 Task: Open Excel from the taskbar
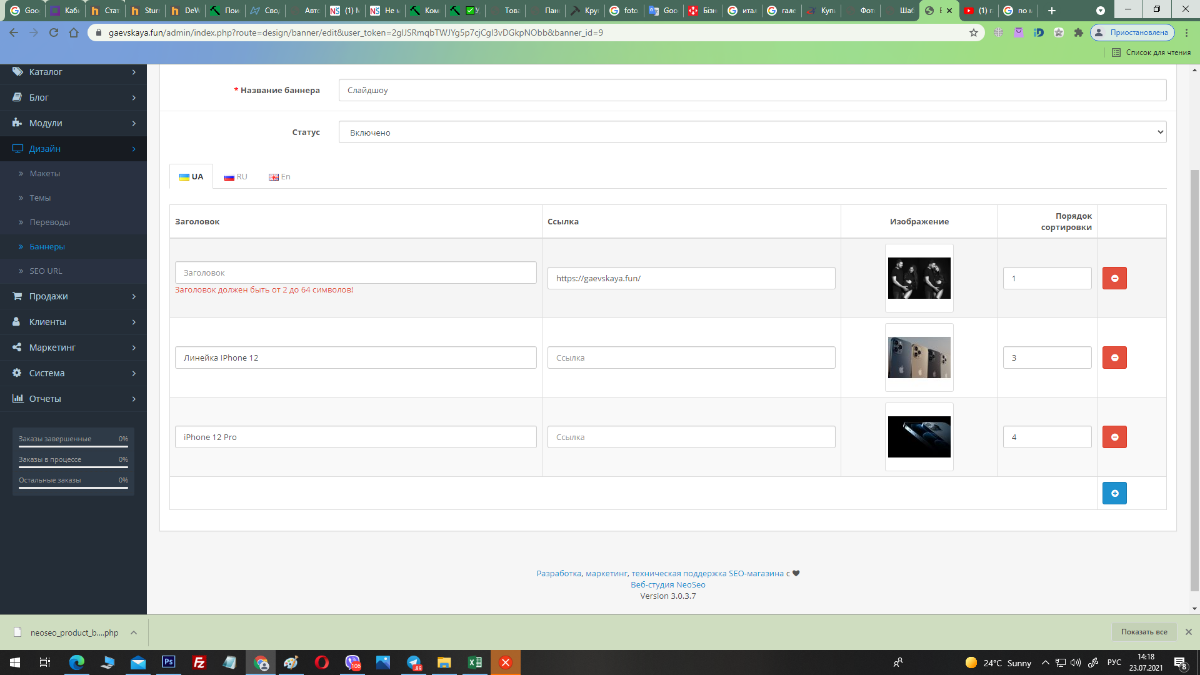476,662
